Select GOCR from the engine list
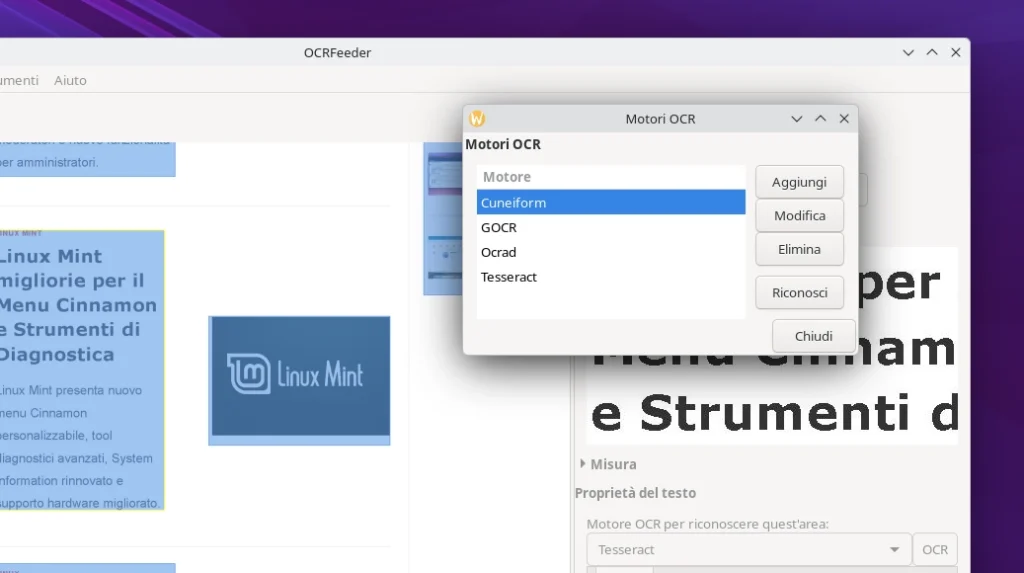 [x=611, y=228]
